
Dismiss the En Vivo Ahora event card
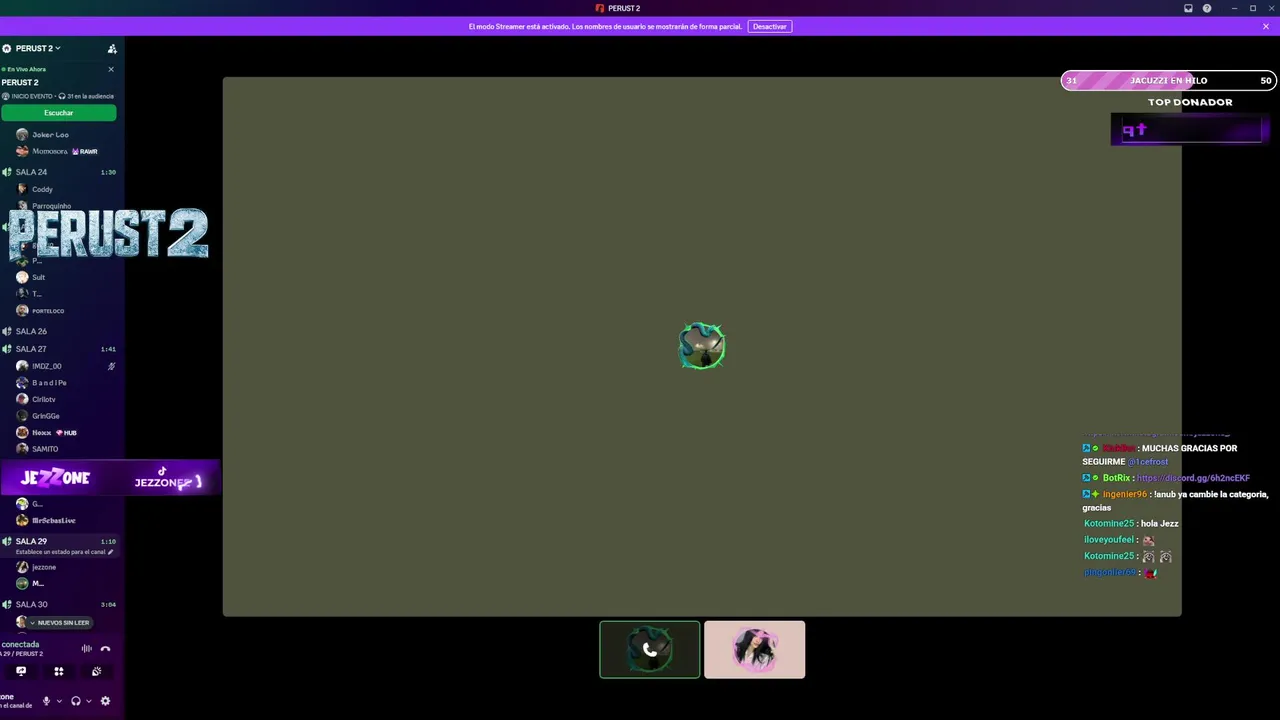click(x=111, y=69)
